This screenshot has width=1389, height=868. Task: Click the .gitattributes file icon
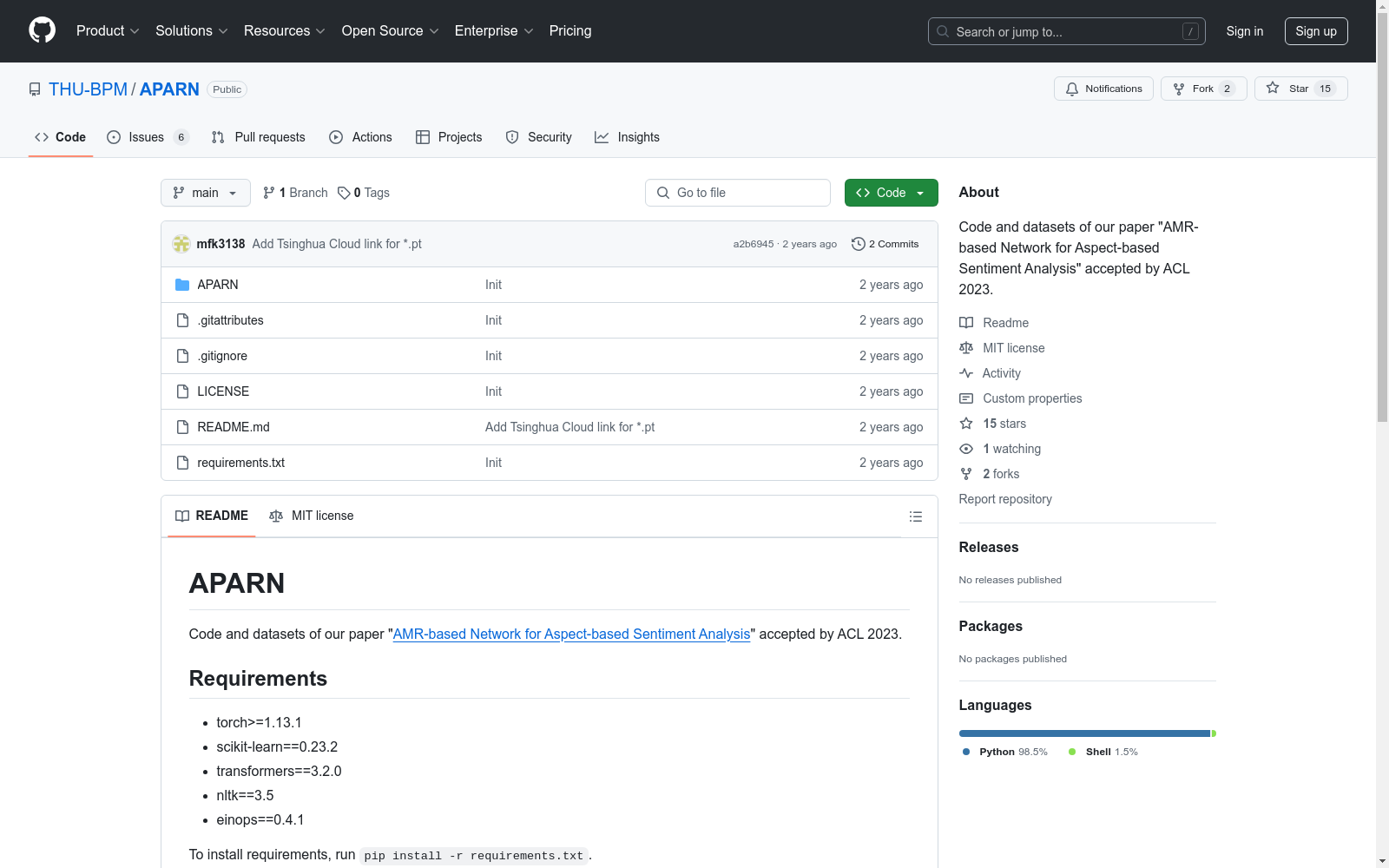182,320
